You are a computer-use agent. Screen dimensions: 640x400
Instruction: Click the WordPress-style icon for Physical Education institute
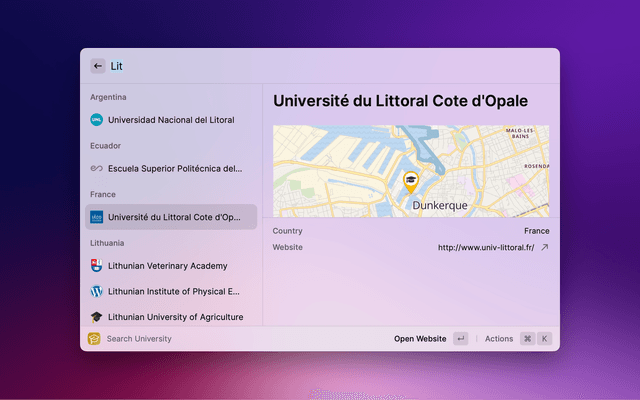coord(97,292)
